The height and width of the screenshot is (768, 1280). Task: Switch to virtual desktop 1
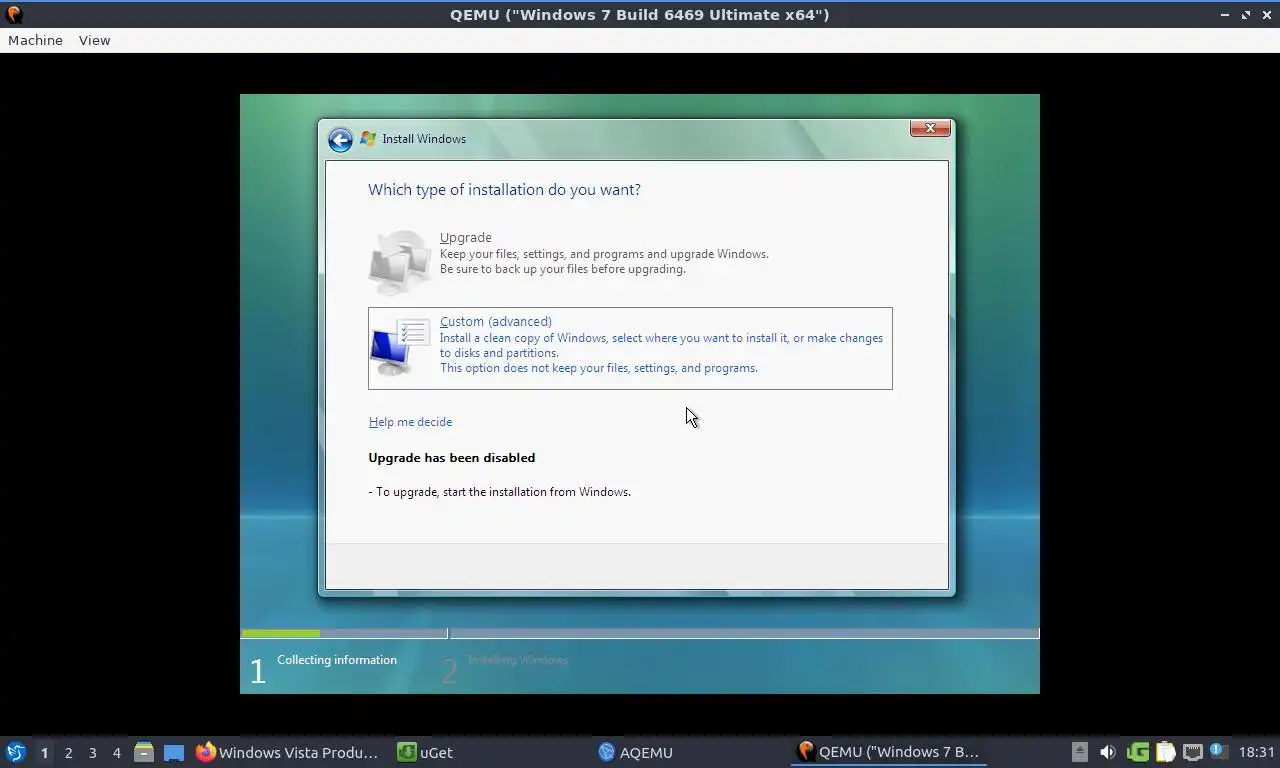44,752
